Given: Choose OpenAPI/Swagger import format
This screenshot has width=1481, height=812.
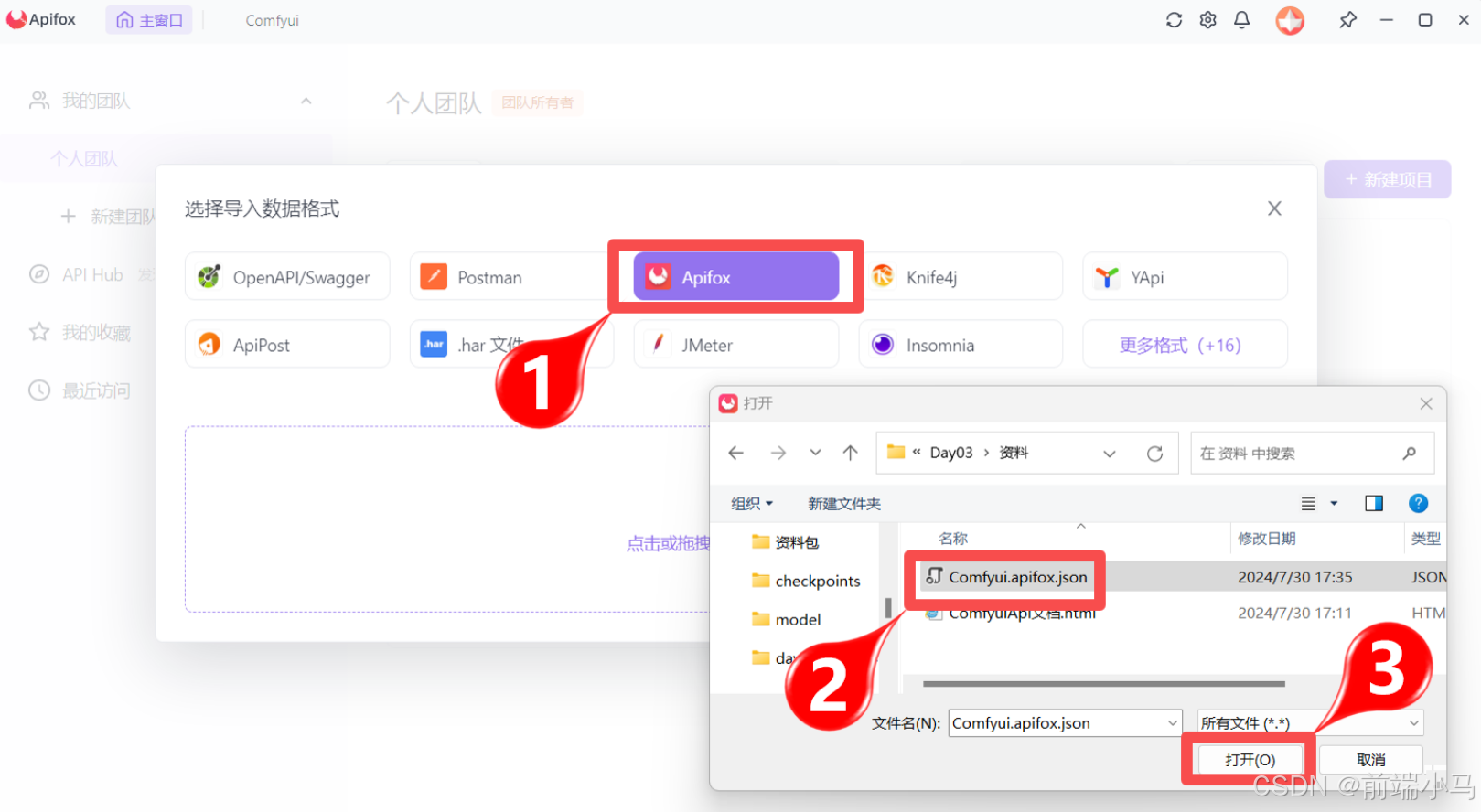Looking at the screenshot, I should coord(287,276).
